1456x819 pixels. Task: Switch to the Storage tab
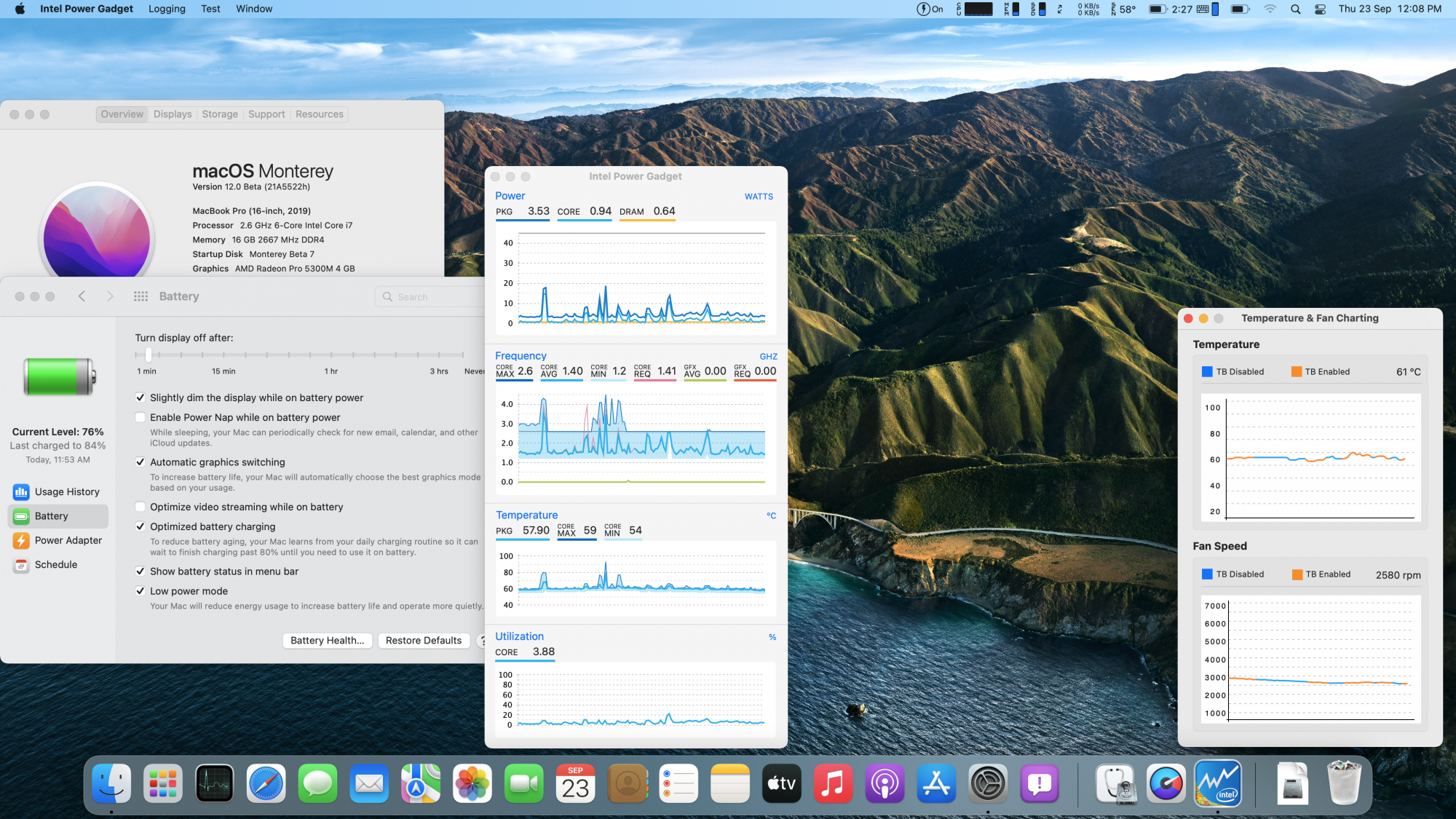point(220,114)
